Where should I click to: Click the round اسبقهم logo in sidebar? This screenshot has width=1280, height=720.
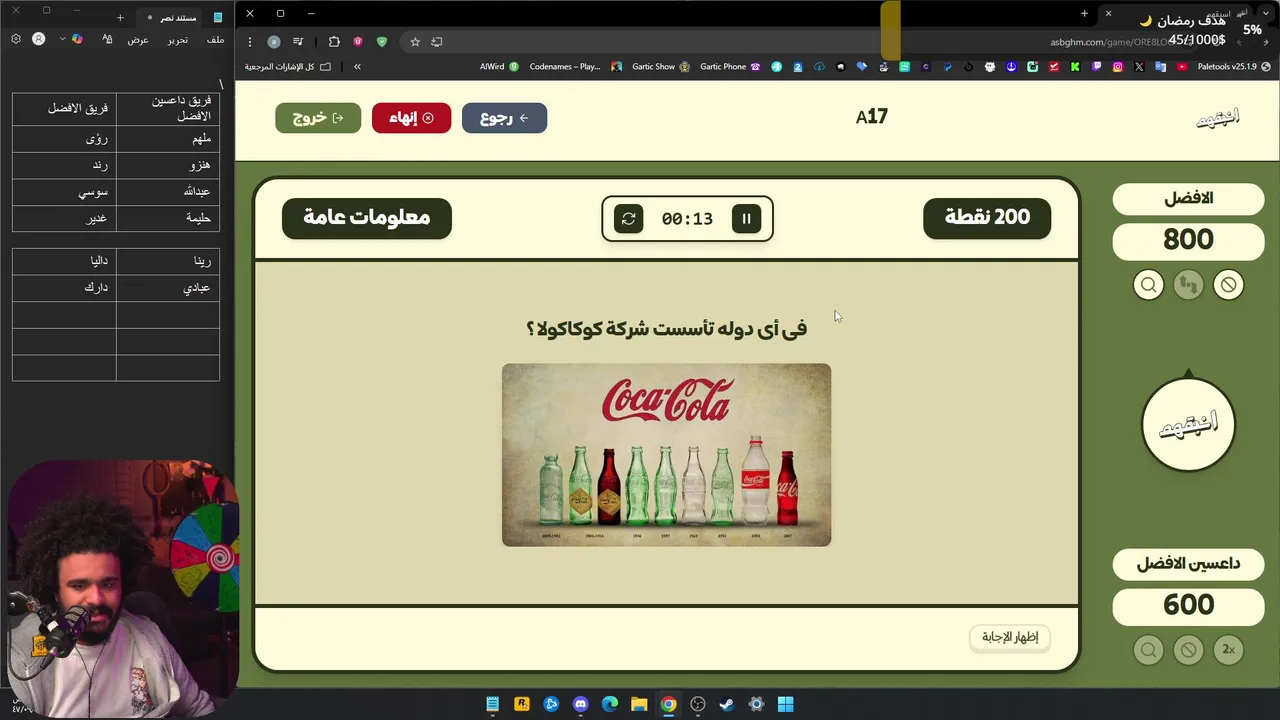pos(1188,425)
